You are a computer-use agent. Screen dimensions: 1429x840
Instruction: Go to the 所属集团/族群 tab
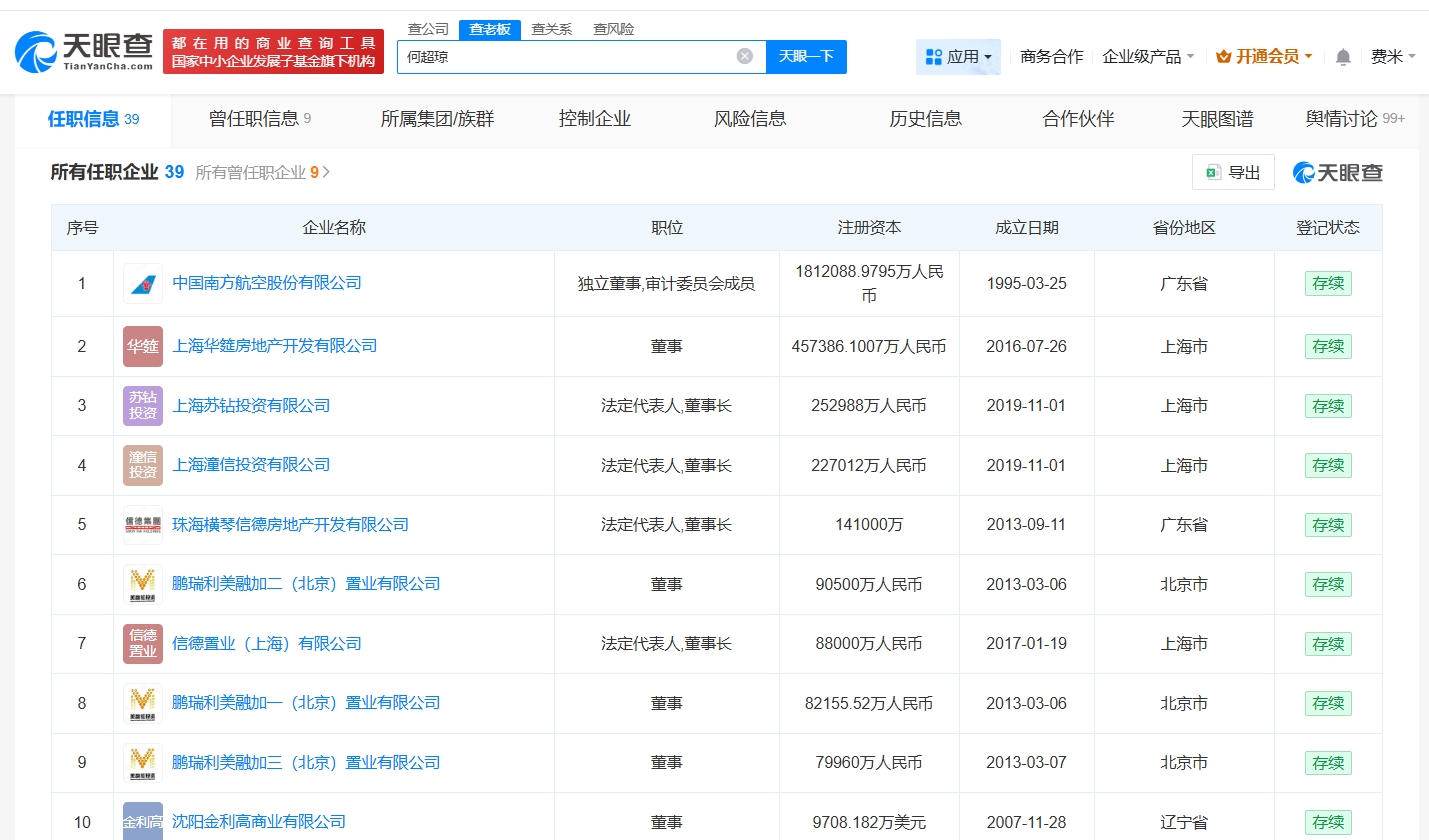pyautogui.click(x=437, y=119)
